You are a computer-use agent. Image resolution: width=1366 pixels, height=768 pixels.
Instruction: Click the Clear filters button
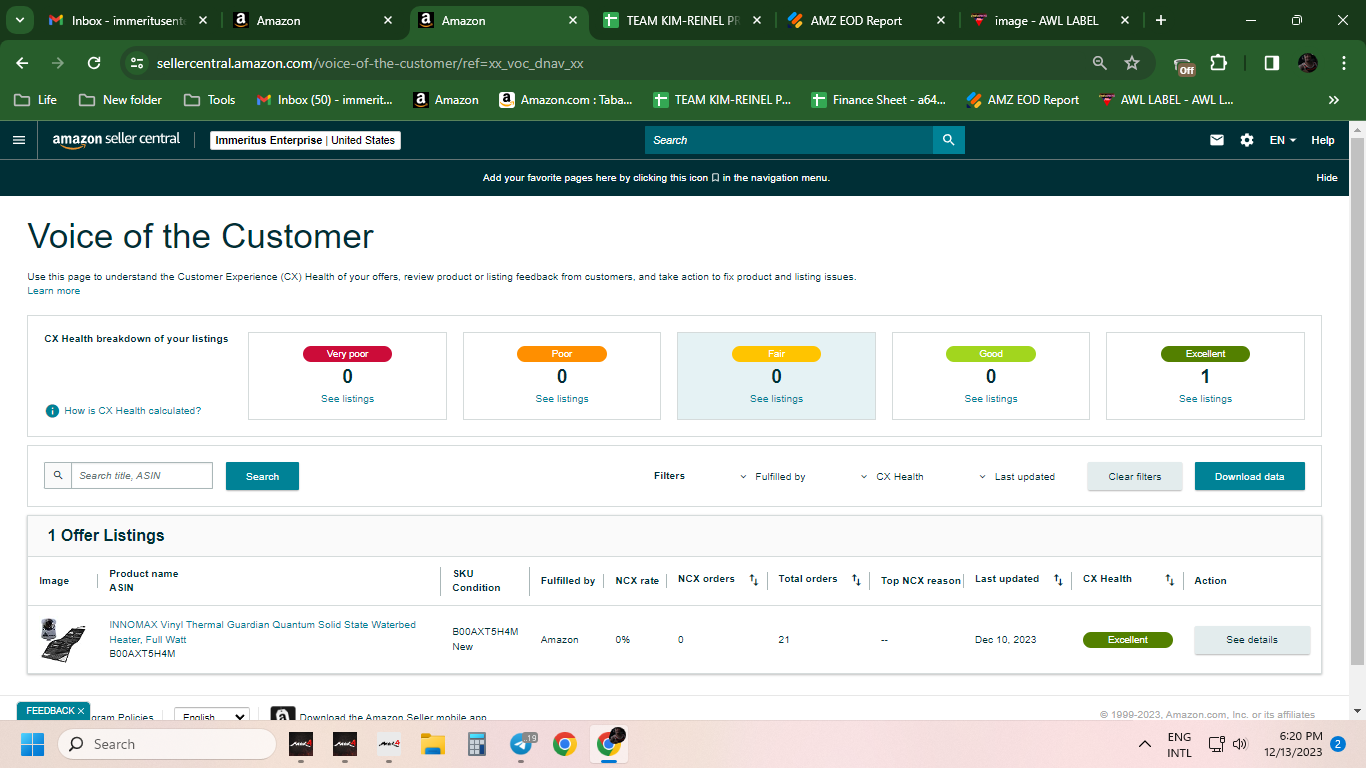1135,476
